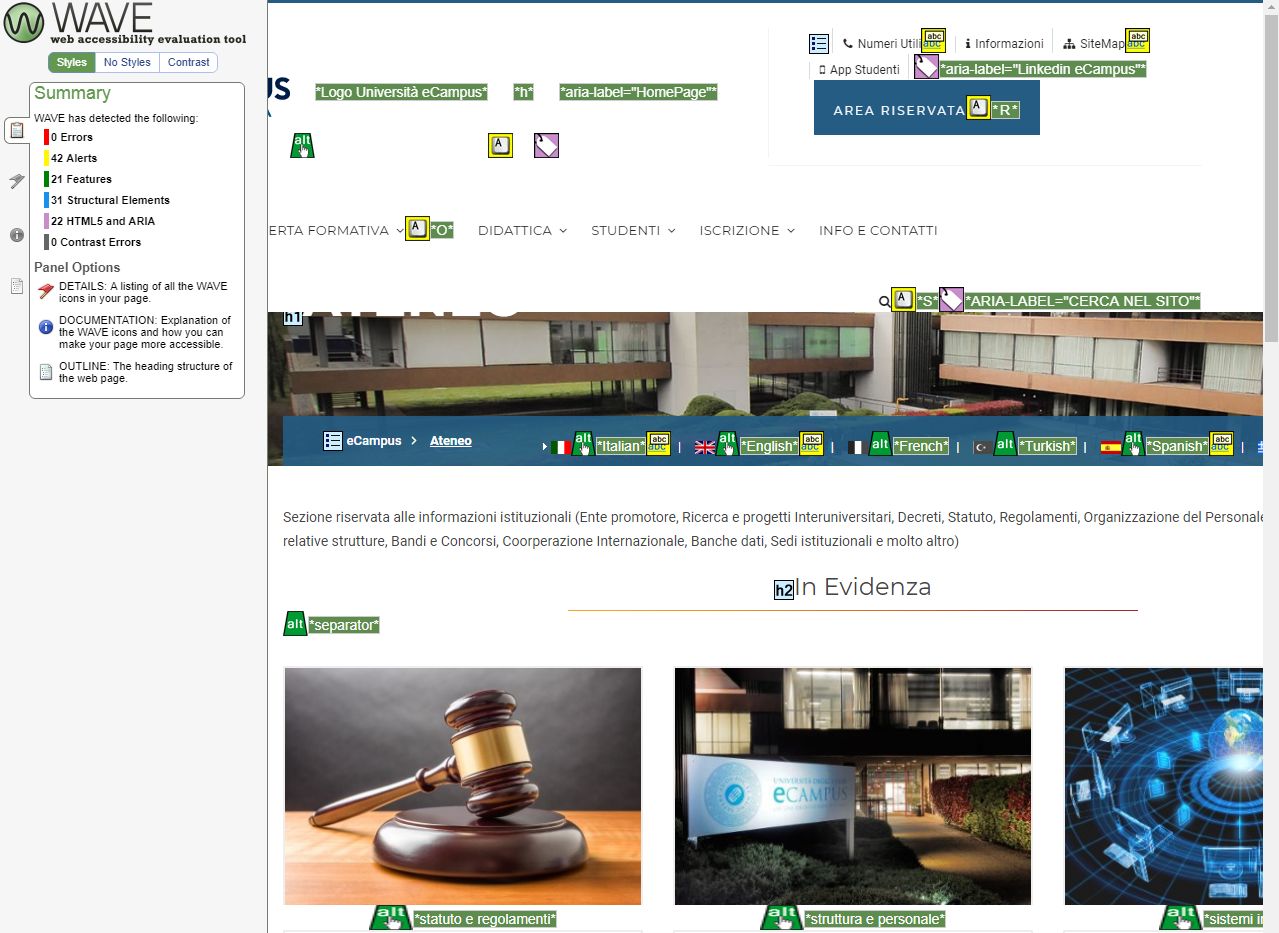Image resolution: width=1279 pixels, height=933 pixels.
Task: Expand the STUDENTI dropdown menu
Action: point(633,230)
